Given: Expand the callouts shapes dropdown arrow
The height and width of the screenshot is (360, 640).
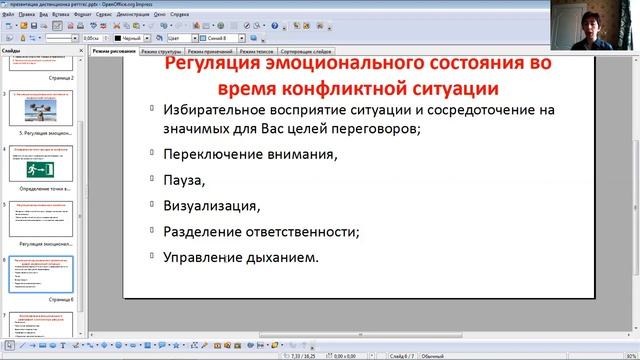Looking at the screenshot, I should pos(169,345).
